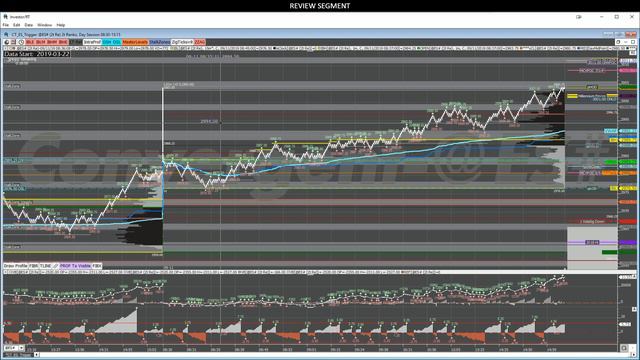This screenshot has width=640, height=360.
Task: Toggle the MasterLevels button
Action: pyautogui.click(x=135, y=42)
